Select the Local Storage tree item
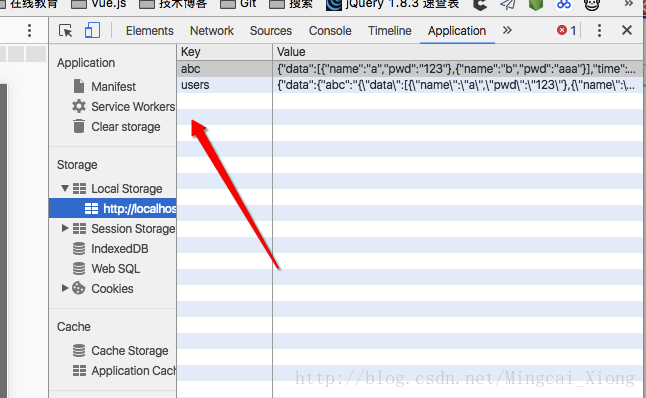 [126, 189]
